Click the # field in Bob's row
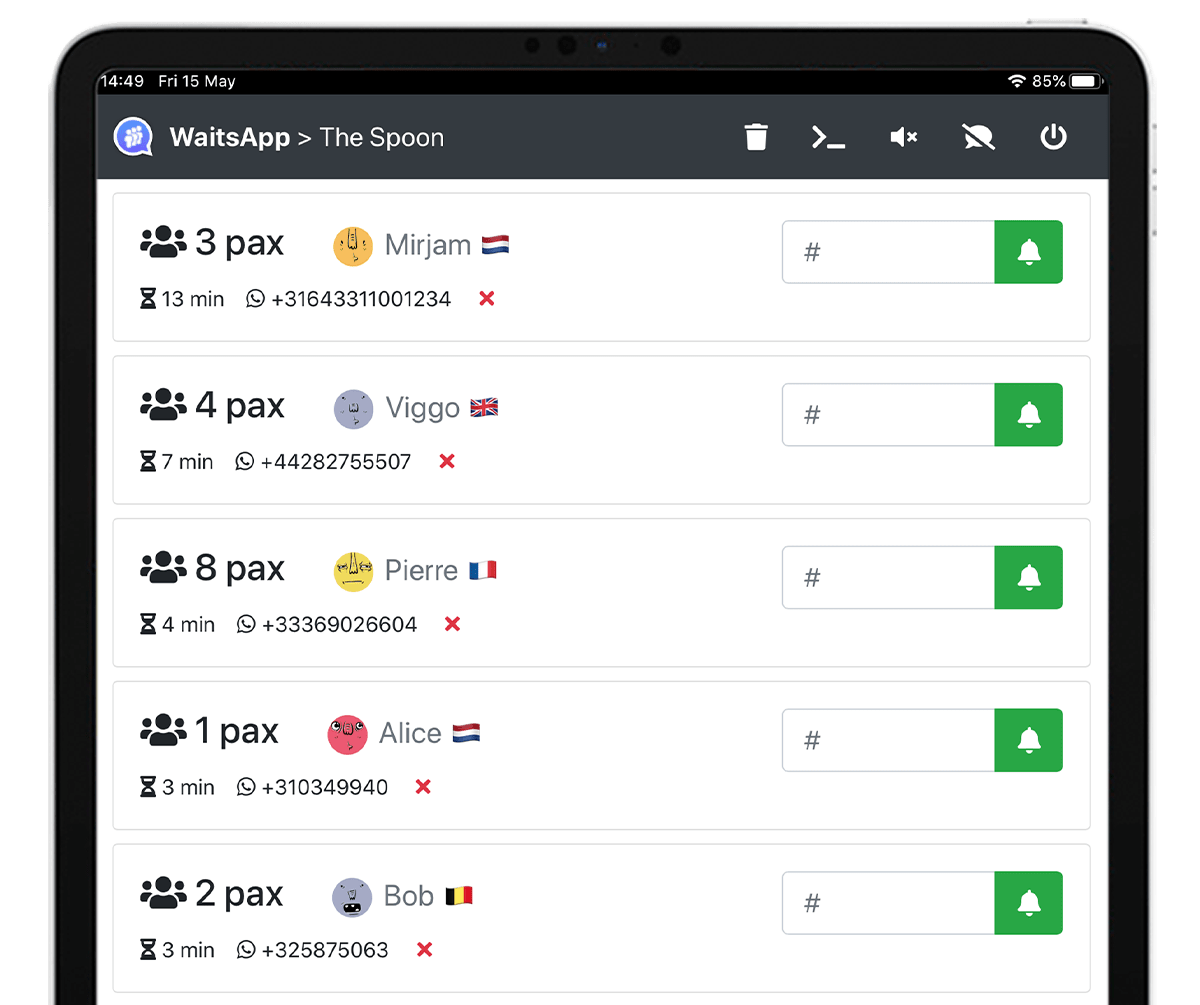Screen dimensions: 1200x1005 (x=888, y=903)
